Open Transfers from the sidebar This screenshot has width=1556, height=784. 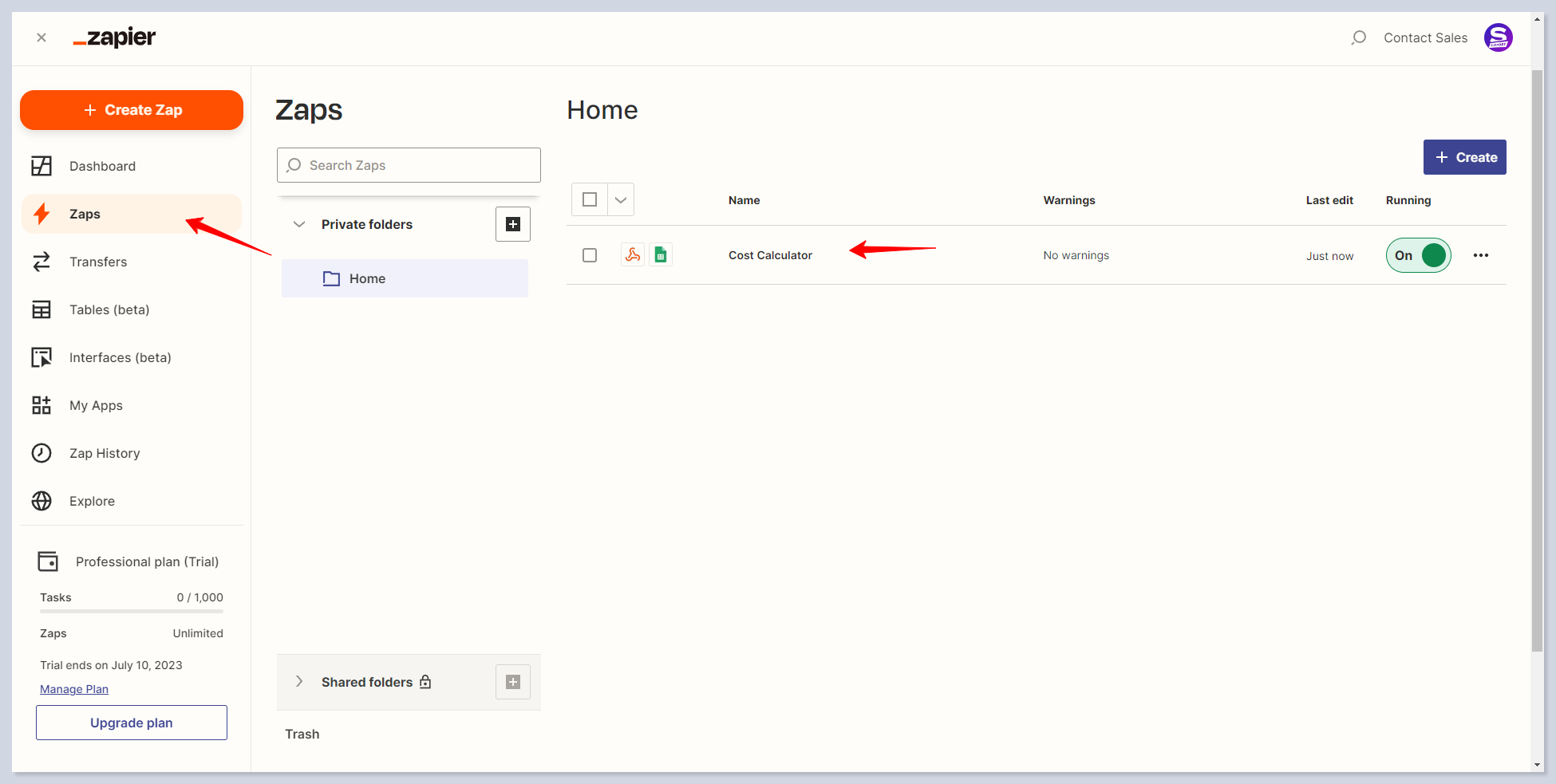tap(98, 262)
